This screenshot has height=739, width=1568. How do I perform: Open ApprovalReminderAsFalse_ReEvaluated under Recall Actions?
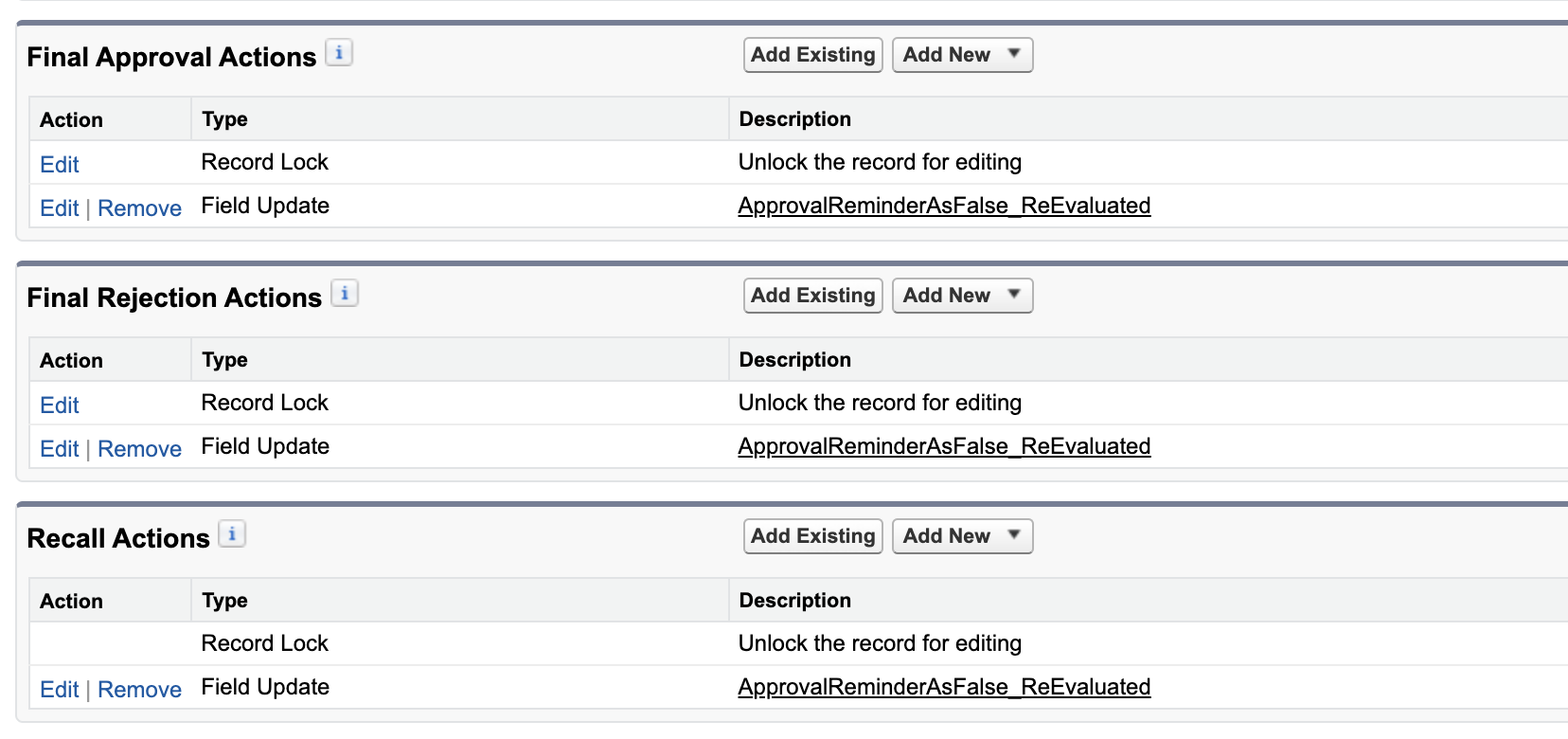(x=945, y=686)
